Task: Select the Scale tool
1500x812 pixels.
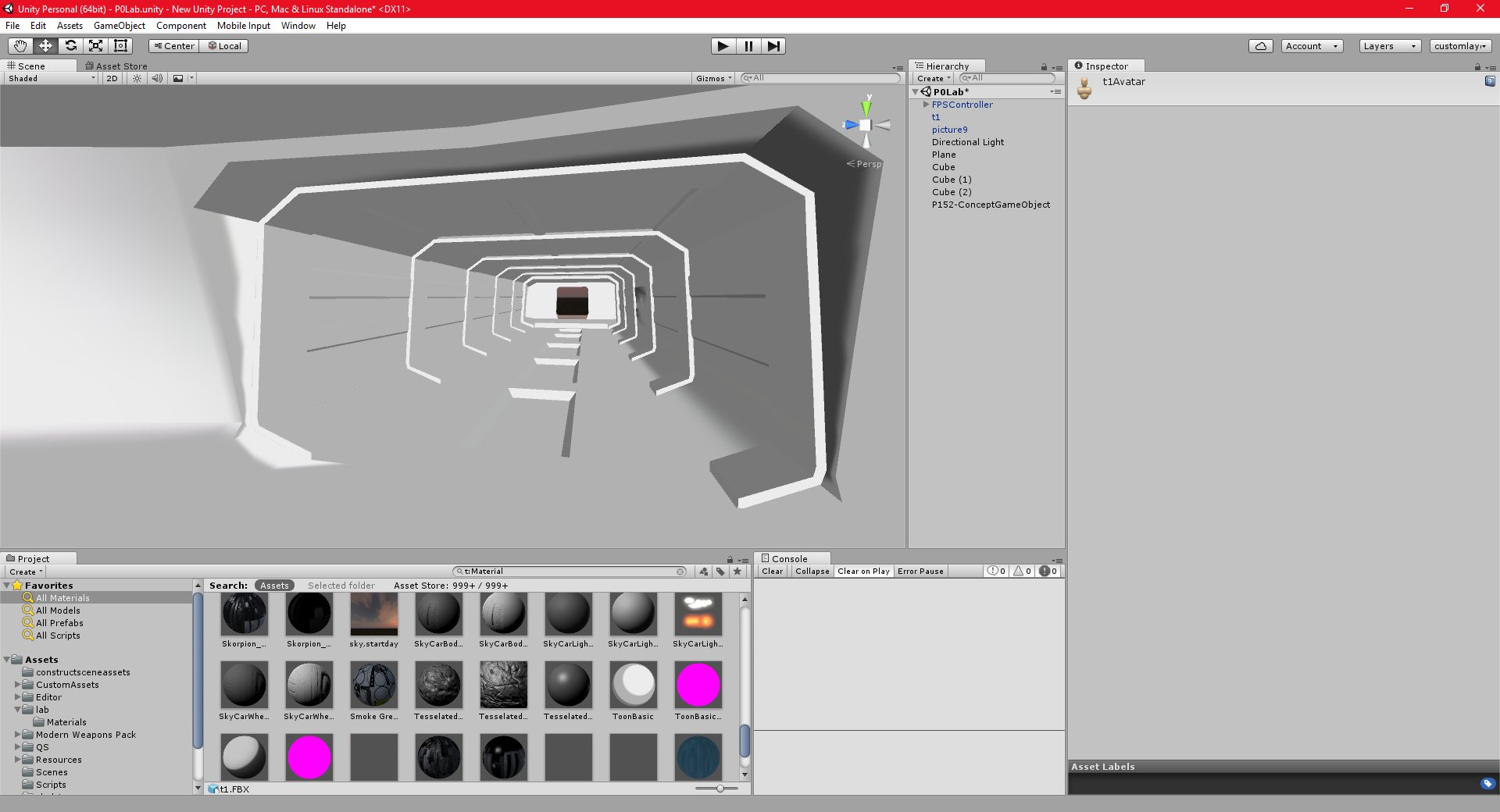Action: 95,46
